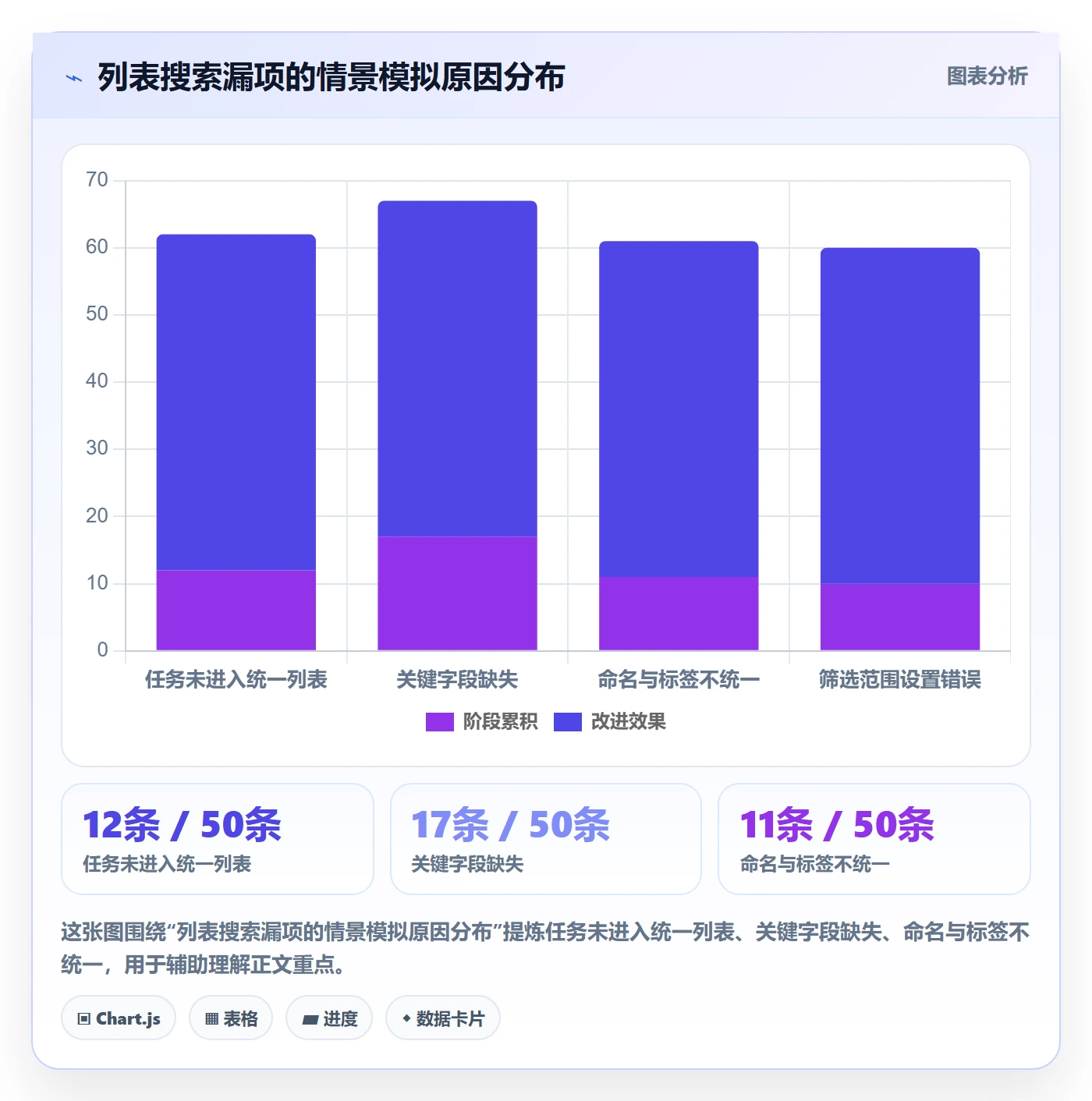Image resolution: width=1092 pixels, height=1101 pixels.
Task: Click the y-axis tick label 70
Action: click(x=97, y=180)
